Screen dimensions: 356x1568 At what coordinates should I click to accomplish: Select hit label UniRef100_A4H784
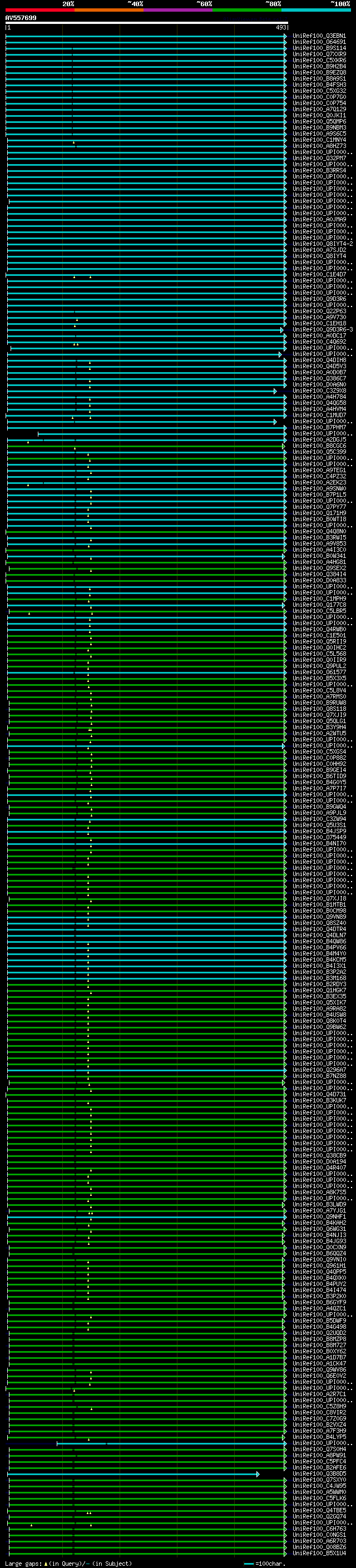point(319,397)
